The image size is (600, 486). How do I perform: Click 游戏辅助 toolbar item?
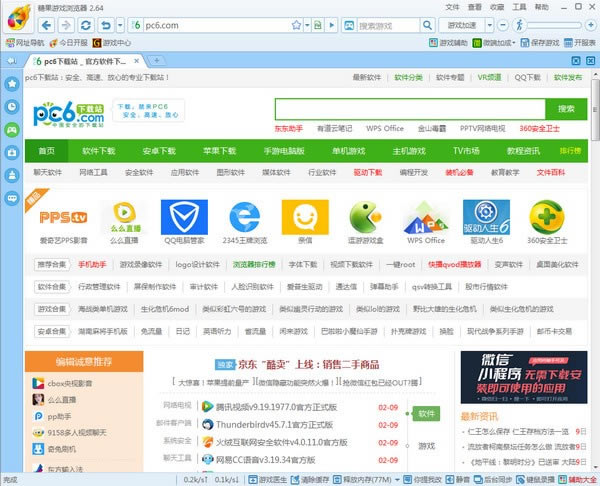(x=448, y=42)
